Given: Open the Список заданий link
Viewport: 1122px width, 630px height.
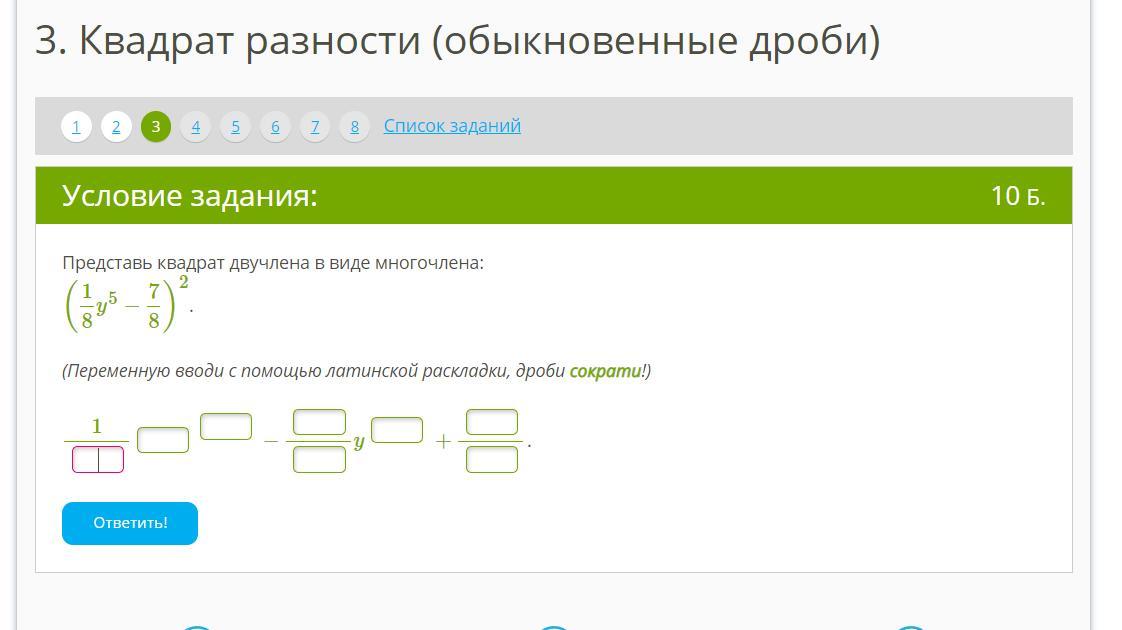Looking at the screenshot, I should pyautogui.click(x=452, y=125).
